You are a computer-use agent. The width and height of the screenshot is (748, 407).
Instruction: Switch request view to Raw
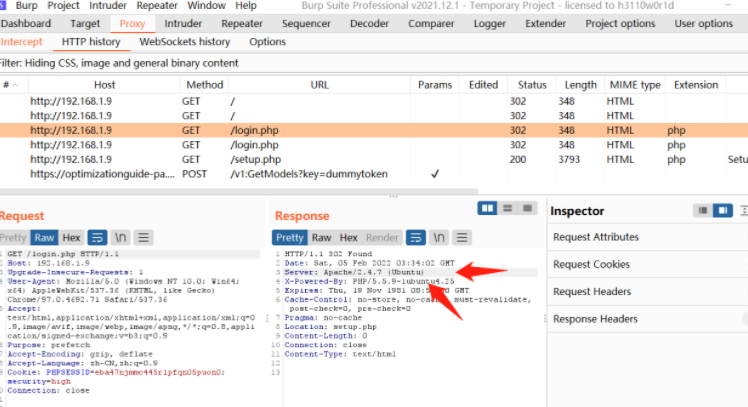[44, 238]
